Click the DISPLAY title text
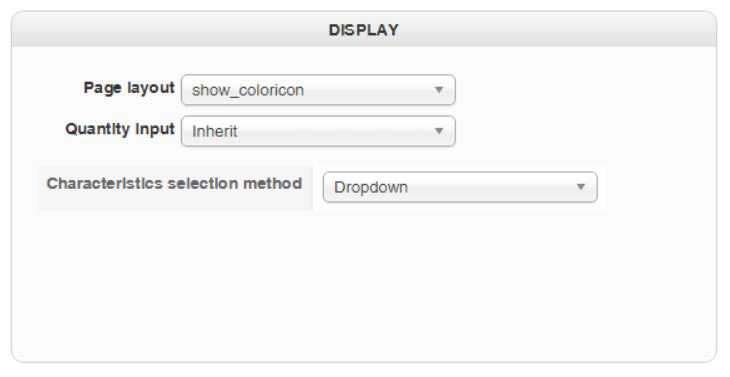The height and width of the screenshot is (377, 730). pos(364,30)
